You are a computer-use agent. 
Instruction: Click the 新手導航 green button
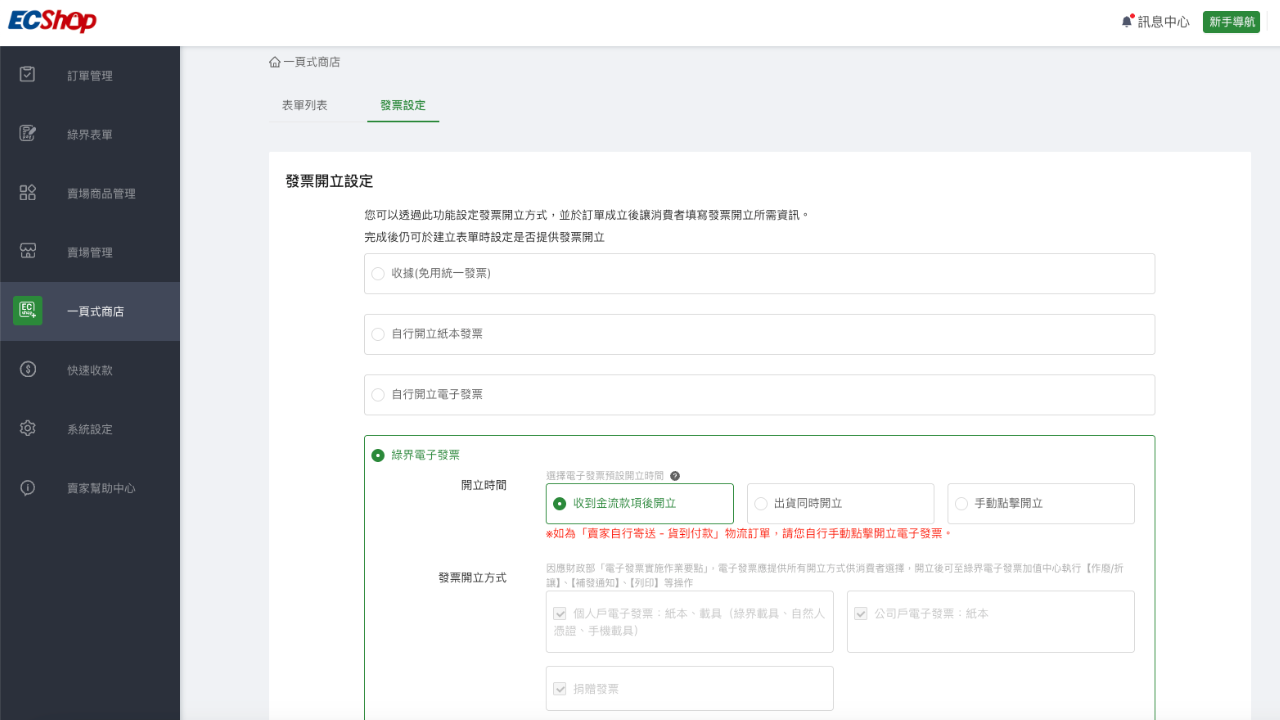coord(1231,22)
